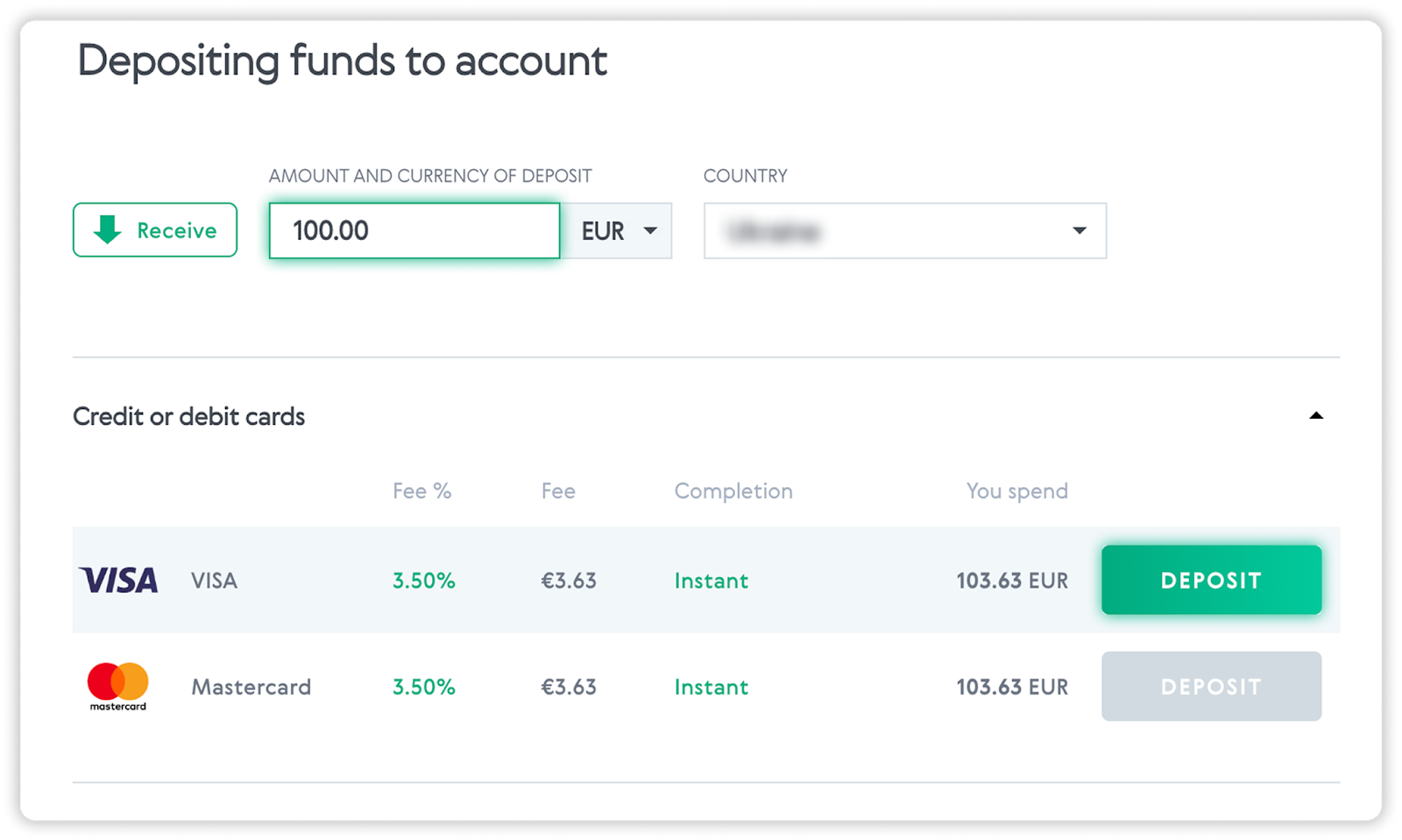Click the Fee % column header
The image size is (1402, 840).
[421, 491]
